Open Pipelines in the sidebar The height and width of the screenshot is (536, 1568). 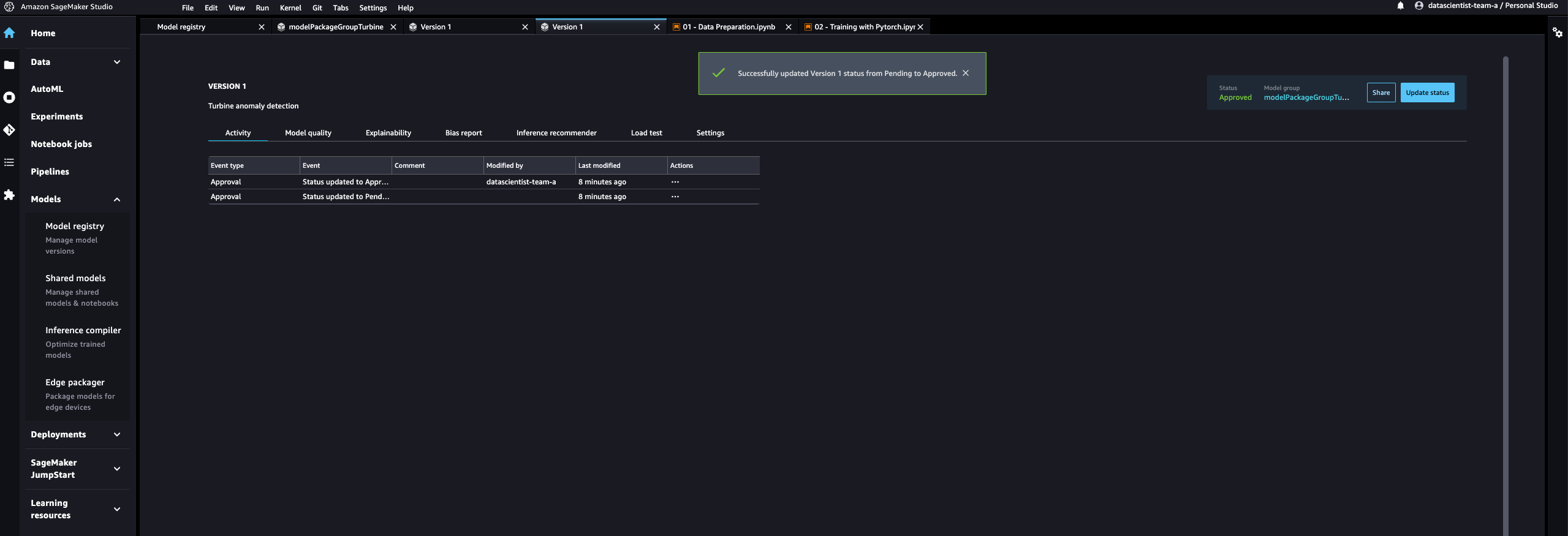50,172
